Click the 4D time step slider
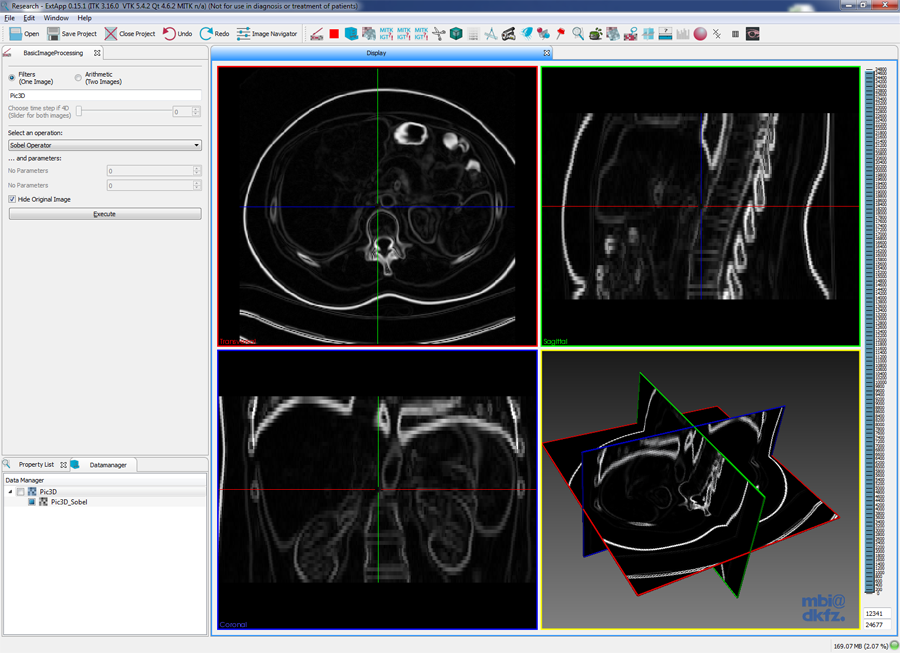 (x=80, y=112)
